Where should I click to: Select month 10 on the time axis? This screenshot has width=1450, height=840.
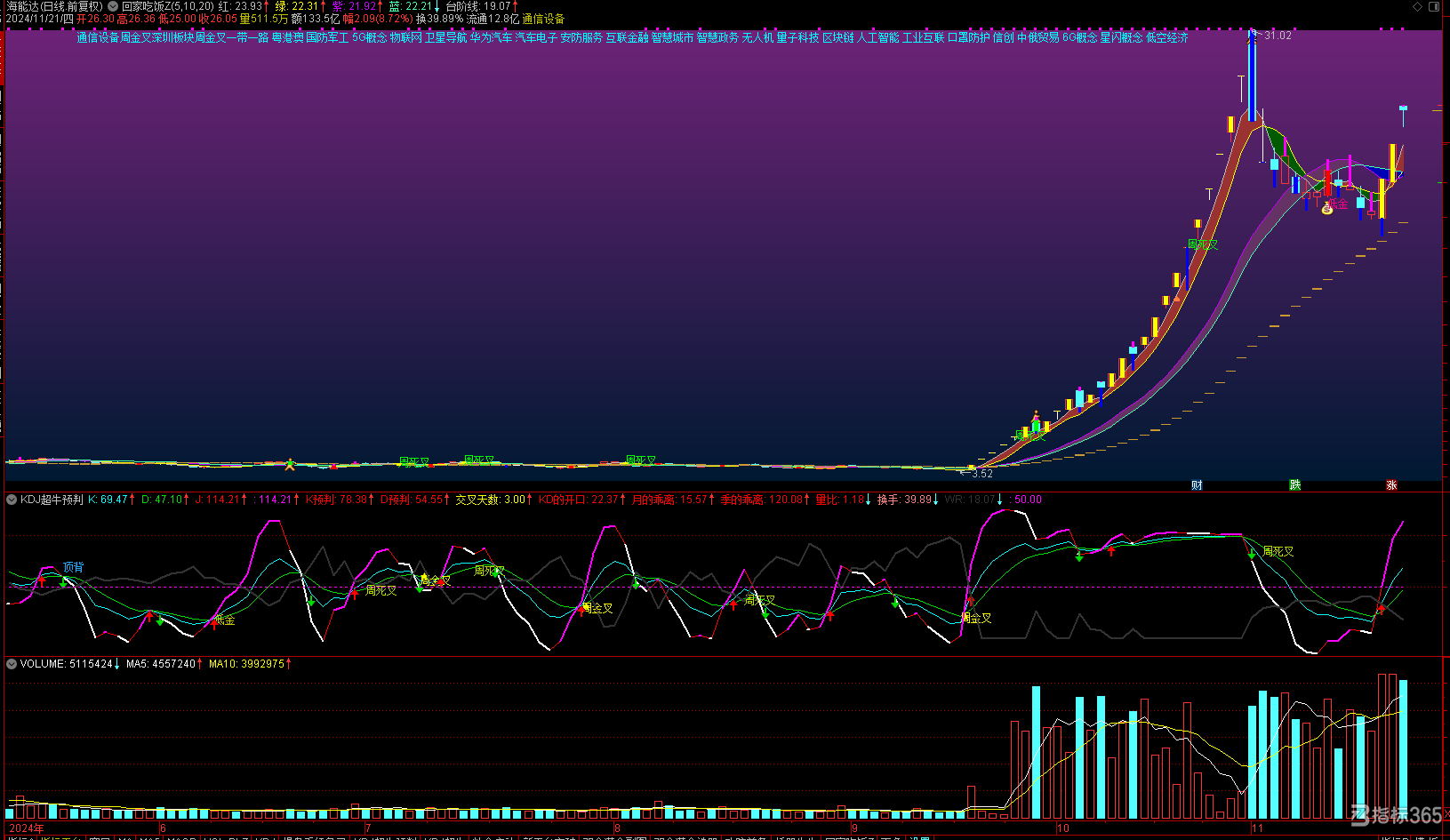tap(1063, 828)
